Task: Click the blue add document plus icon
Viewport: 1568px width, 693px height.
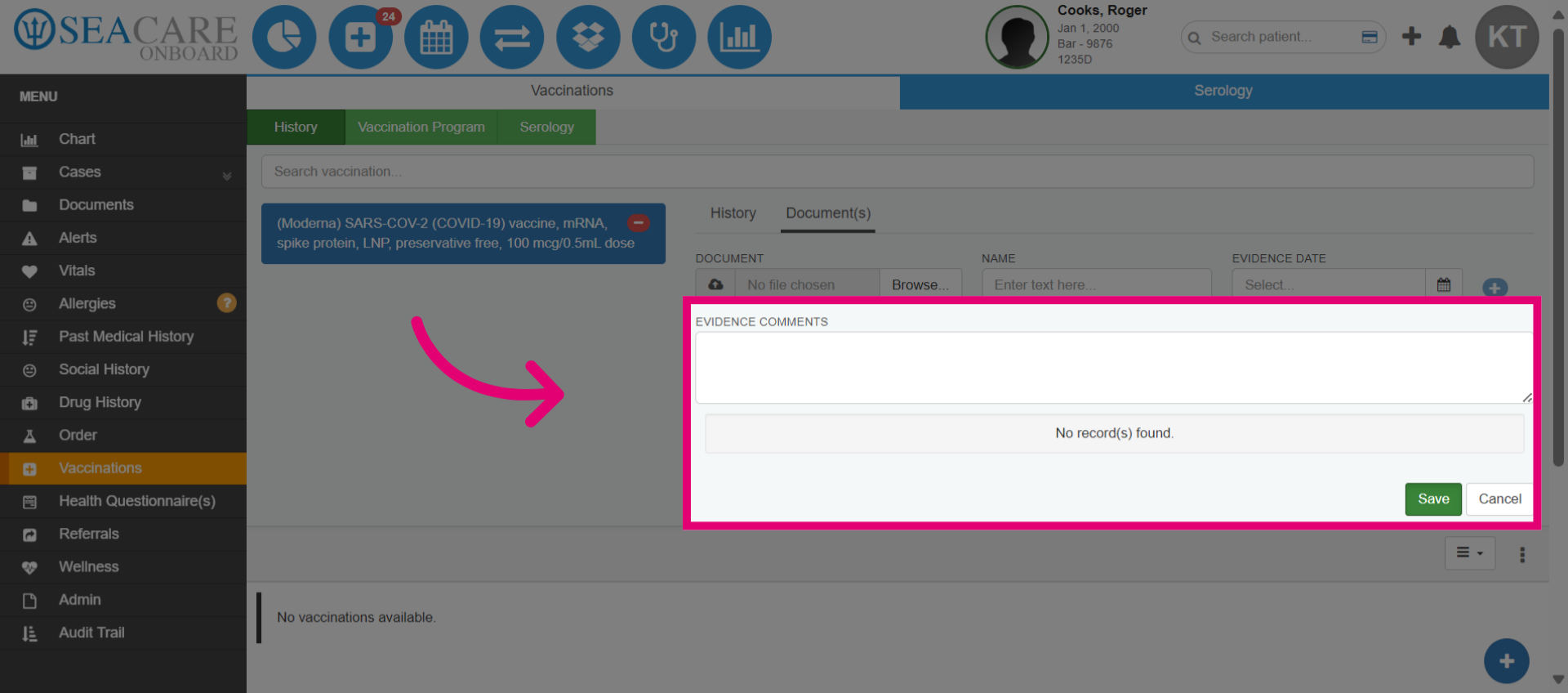Action: point(1494,288)
